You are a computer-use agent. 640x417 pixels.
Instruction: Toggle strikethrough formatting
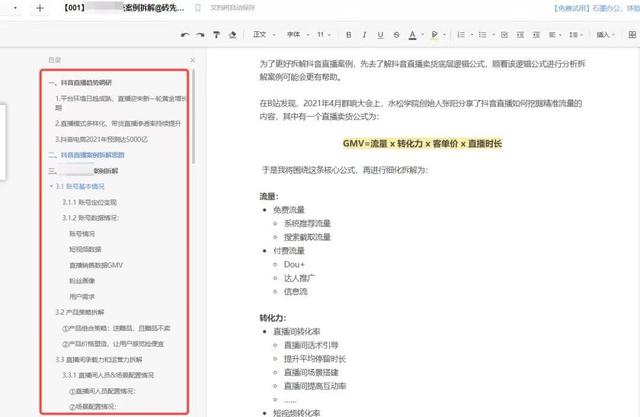point(396,35)
